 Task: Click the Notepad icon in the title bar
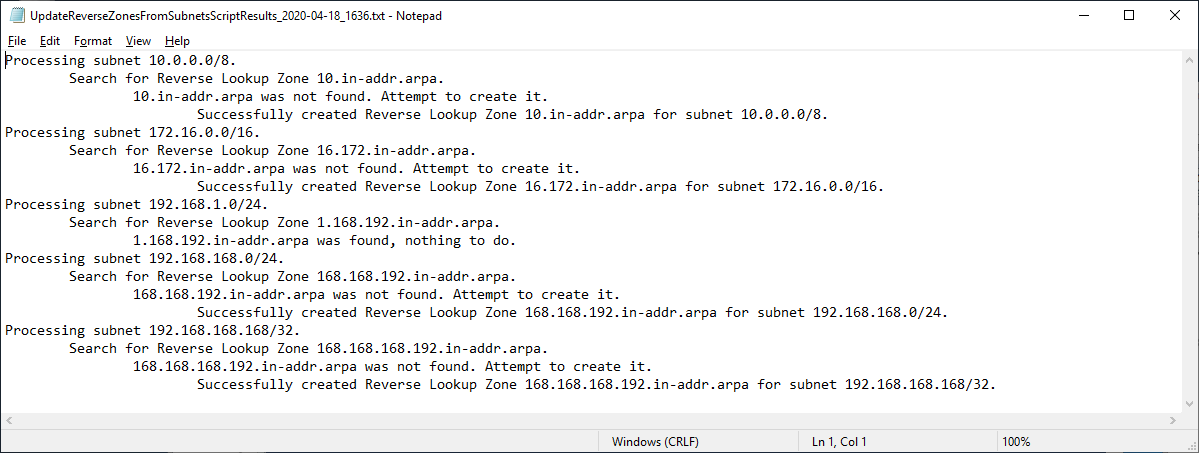pos(16,16)
